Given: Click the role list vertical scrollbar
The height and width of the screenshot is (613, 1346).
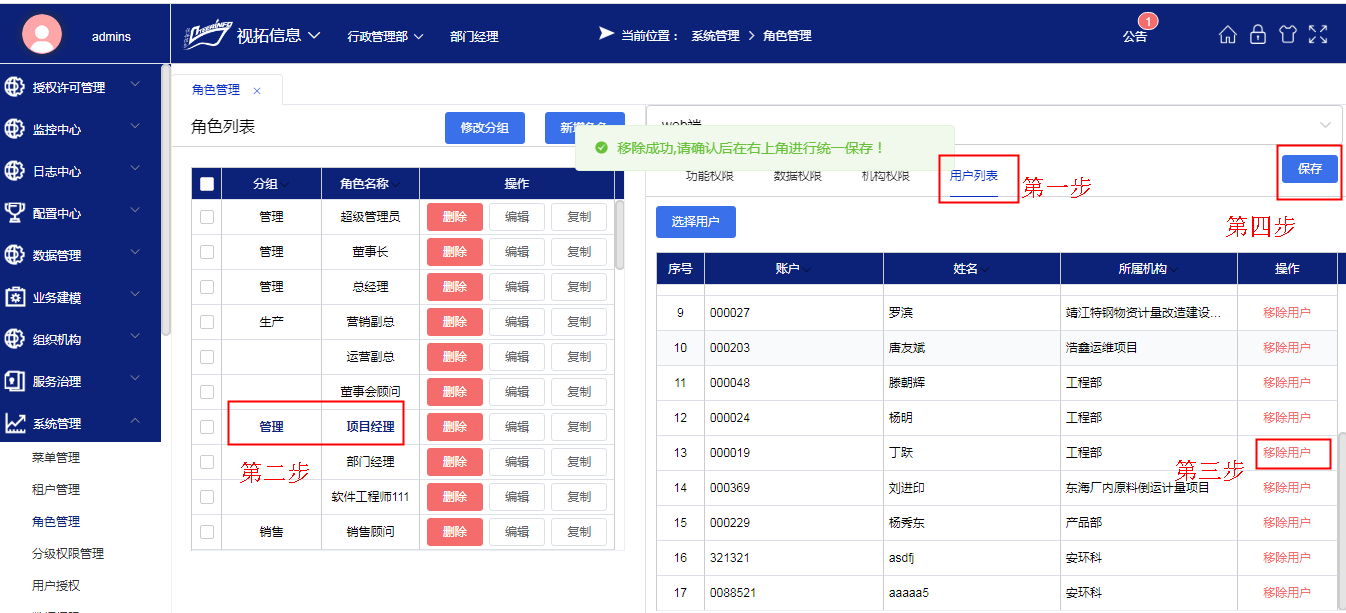Looking at the screenshot, I should 620,235.
